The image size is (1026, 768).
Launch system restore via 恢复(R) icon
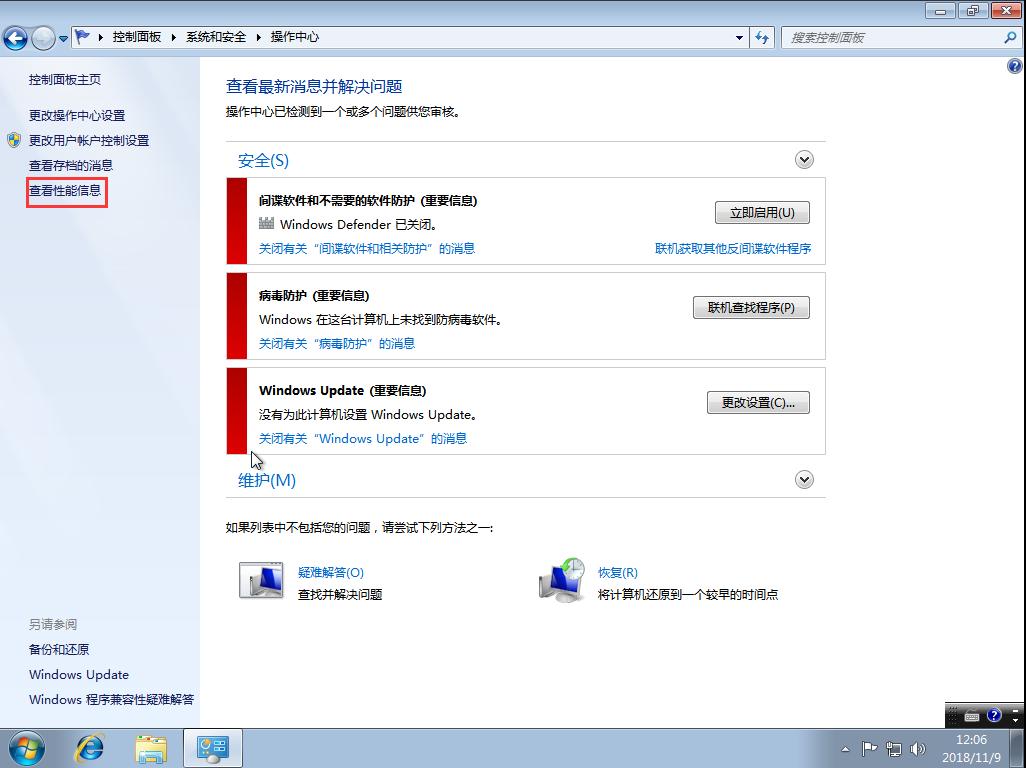(561, 579)
